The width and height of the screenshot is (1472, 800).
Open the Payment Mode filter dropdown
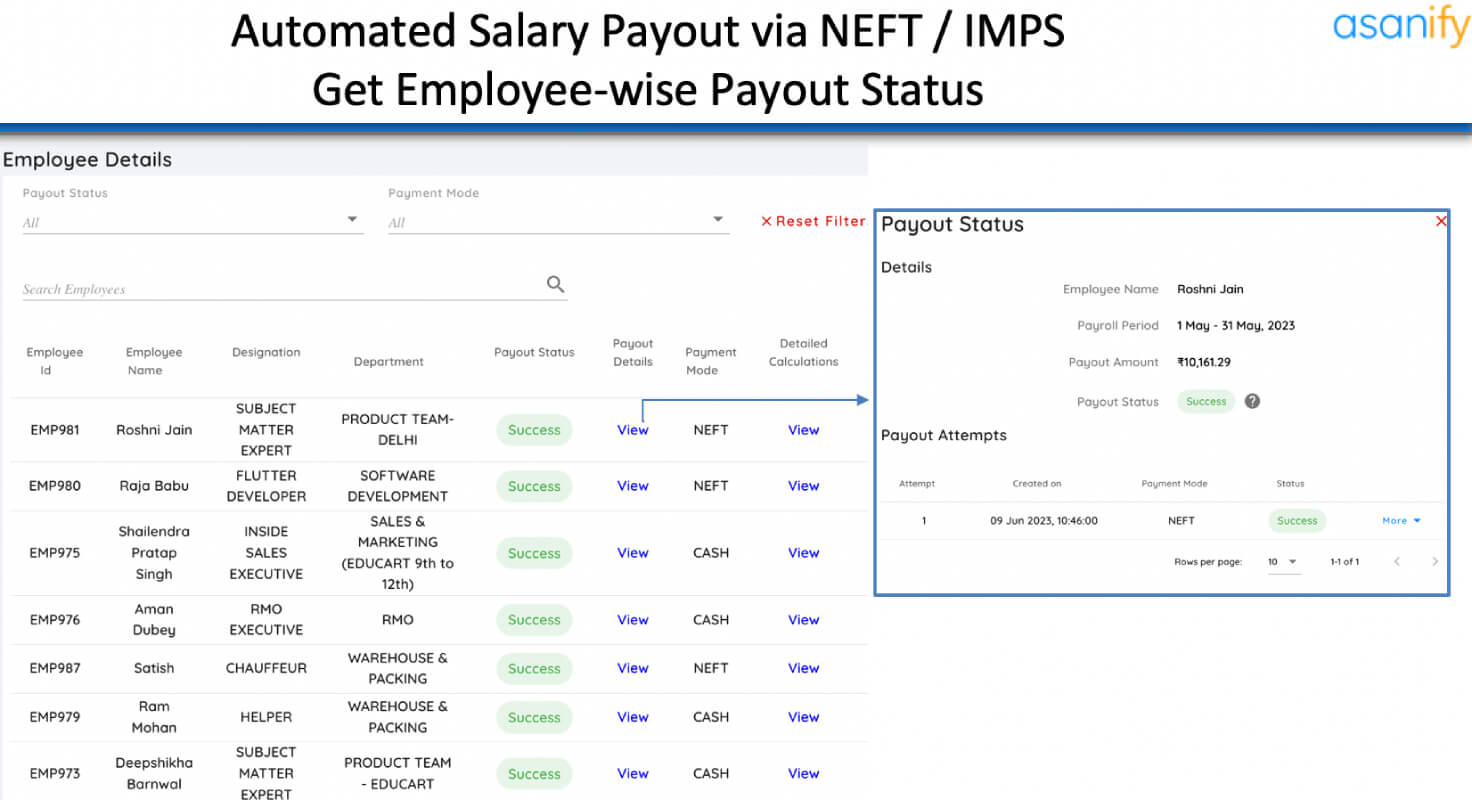(x=558, y=222)
